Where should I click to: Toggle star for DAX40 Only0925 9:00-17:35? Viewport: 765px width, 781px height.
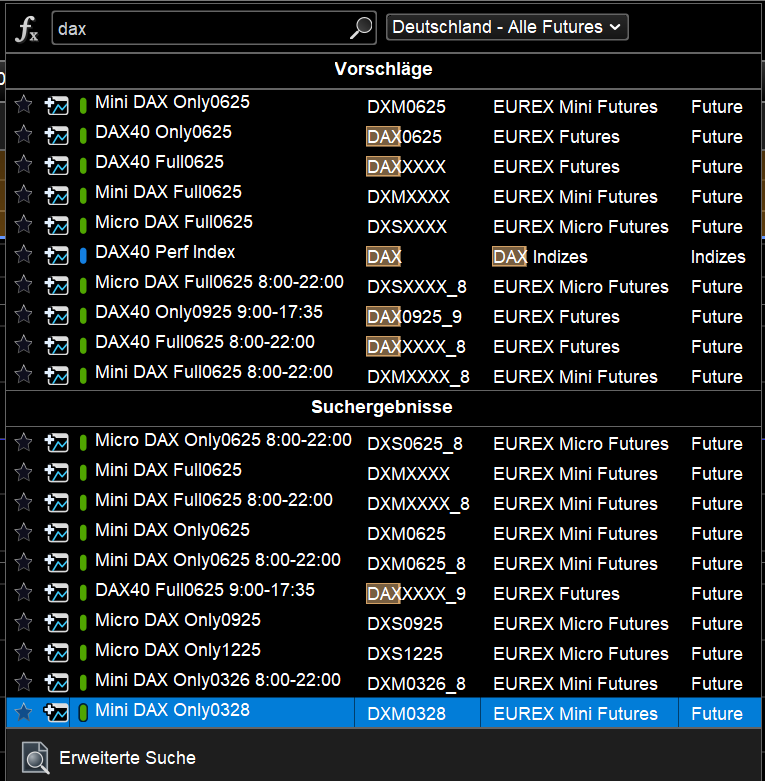pos(23,314)
